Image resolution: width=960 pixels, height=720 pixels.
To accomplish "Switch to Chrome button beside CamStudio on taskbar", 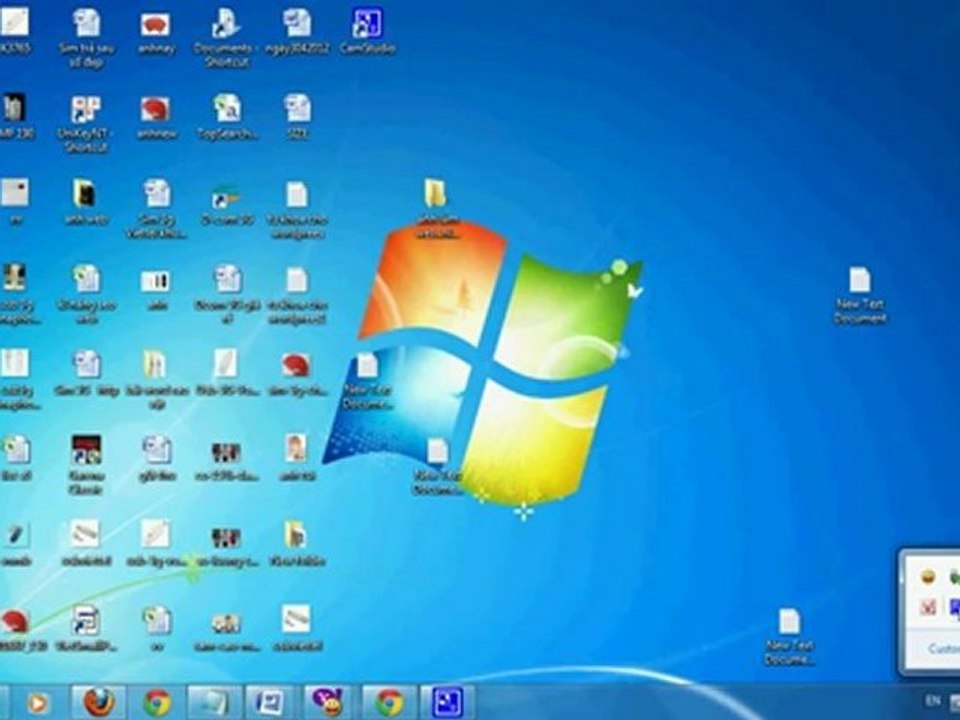I will click(389, 702).
